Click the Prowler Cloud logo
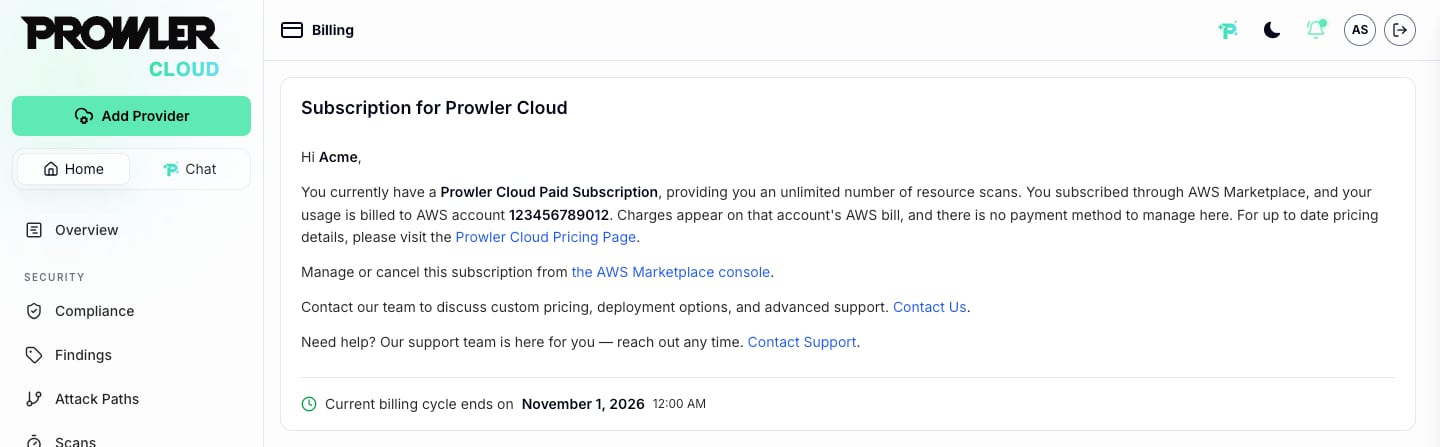The width and height of the screenshot is (1440, 447). 120,47
